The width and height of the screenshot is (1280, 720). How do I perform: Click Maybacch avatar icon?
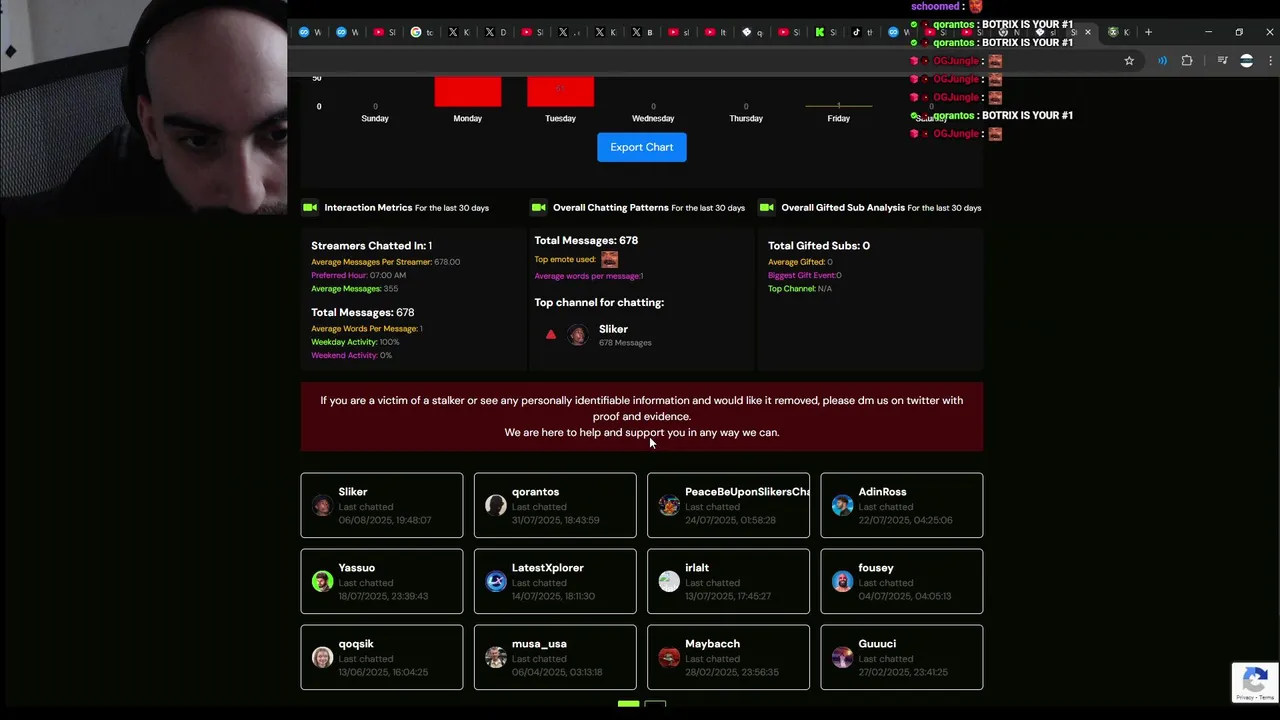coord(669,657)
